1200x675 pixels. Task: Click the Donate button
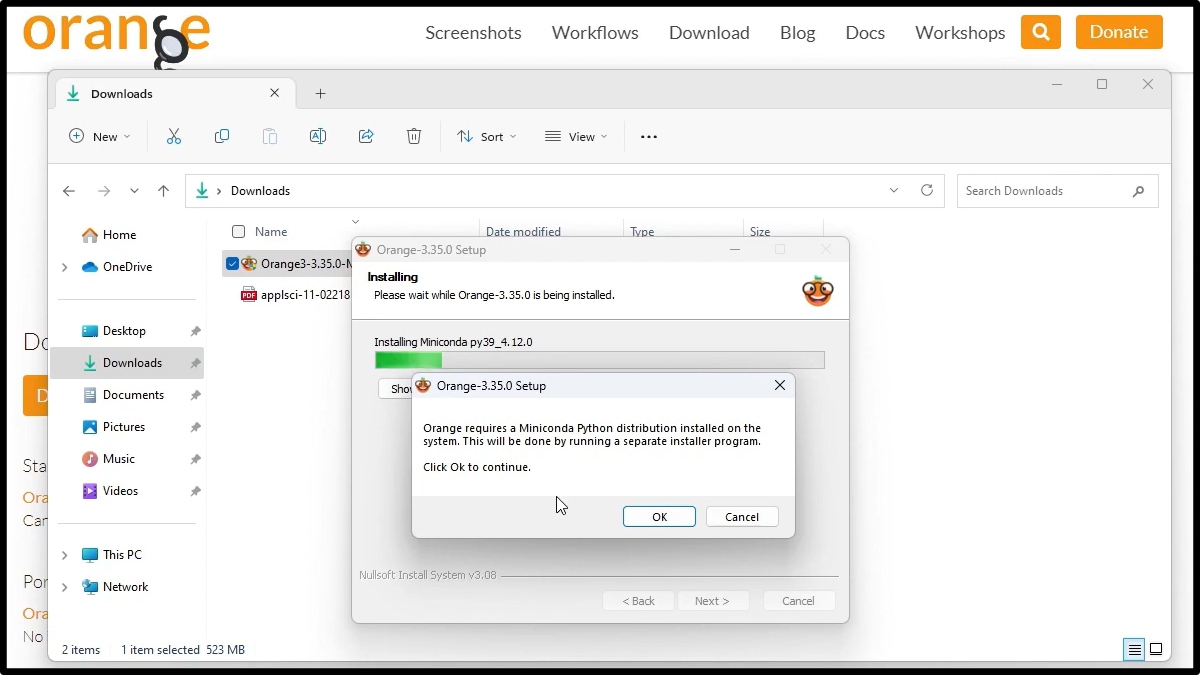pos(1119,32)
